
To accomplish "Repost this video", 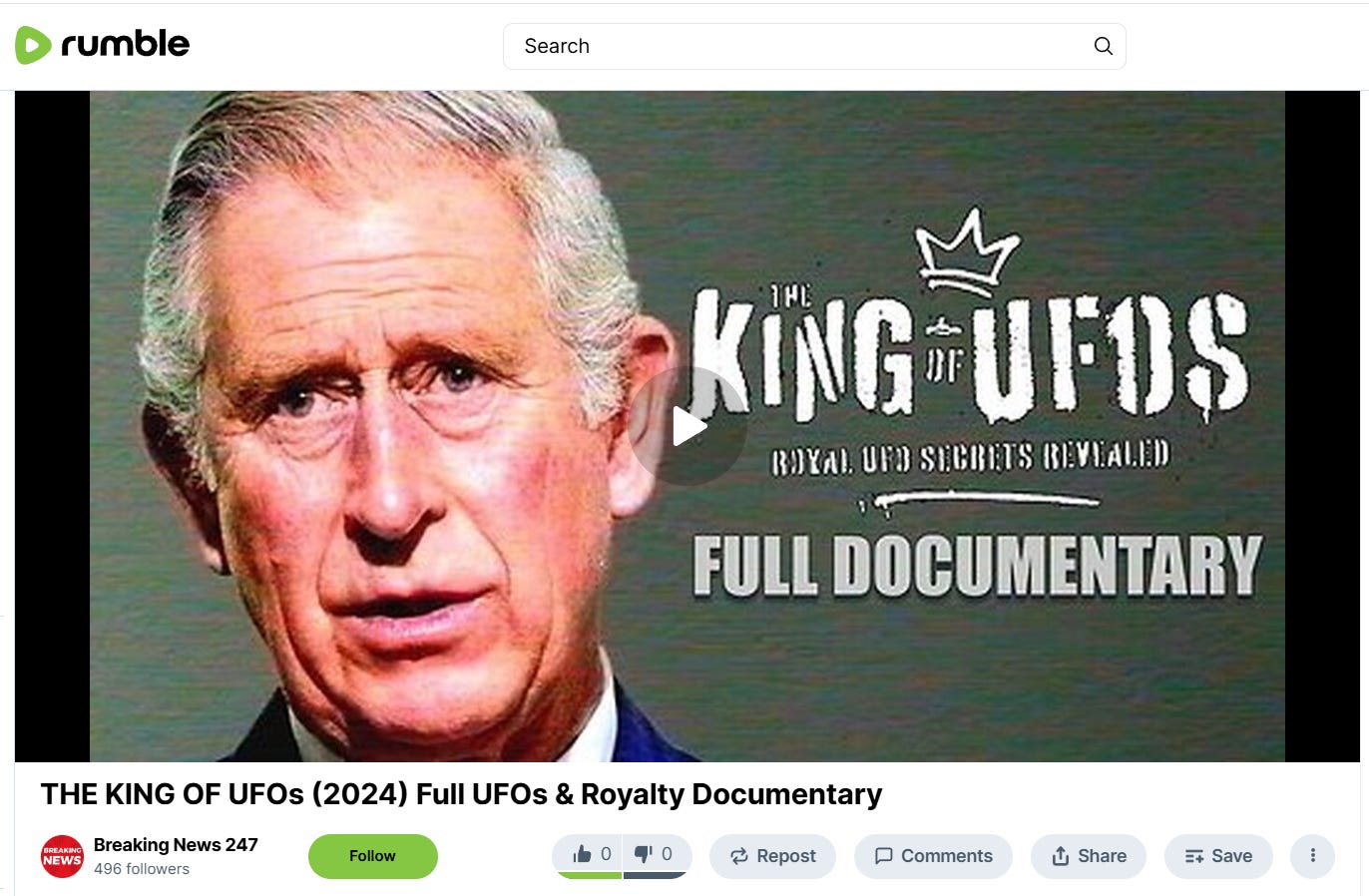I will click(772, 856).
